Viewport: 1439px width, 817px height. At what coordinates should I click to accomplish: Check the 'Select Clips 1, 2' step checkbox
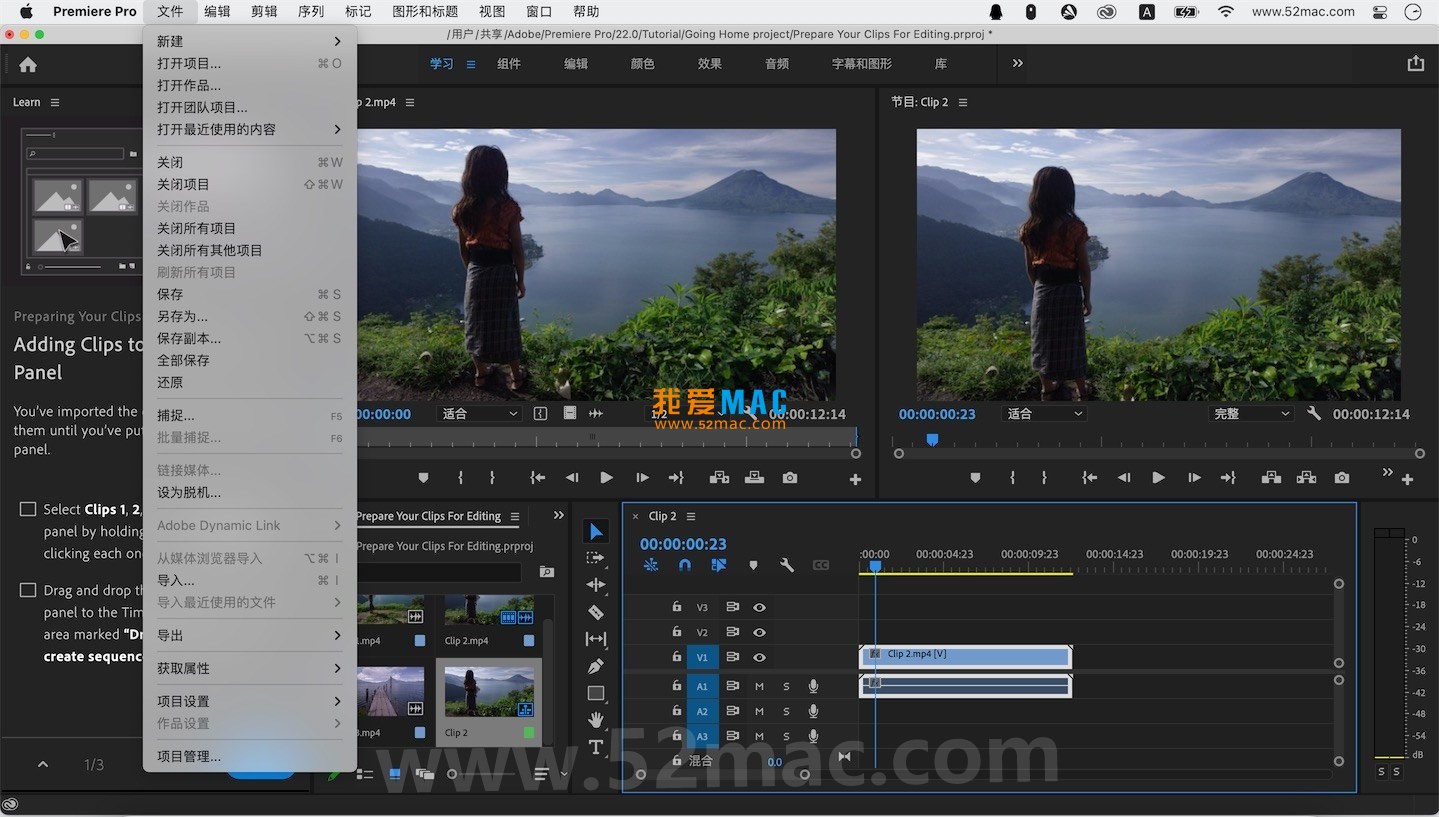click(28, 509)
